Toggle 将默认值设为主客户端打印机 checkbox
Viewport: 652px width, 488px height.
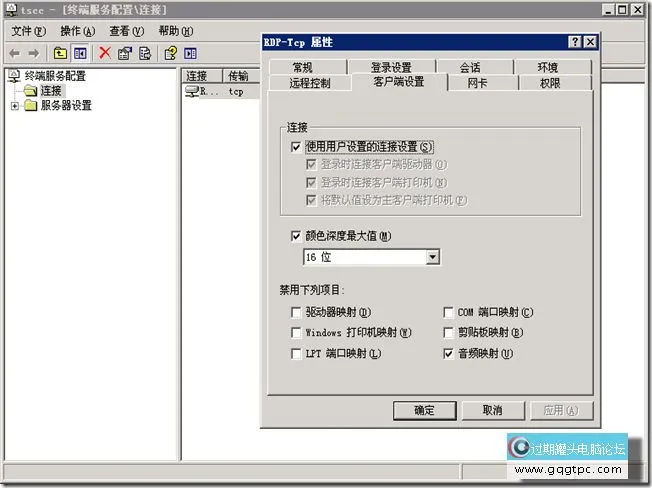pyautogui.click(x=311, y=200)
